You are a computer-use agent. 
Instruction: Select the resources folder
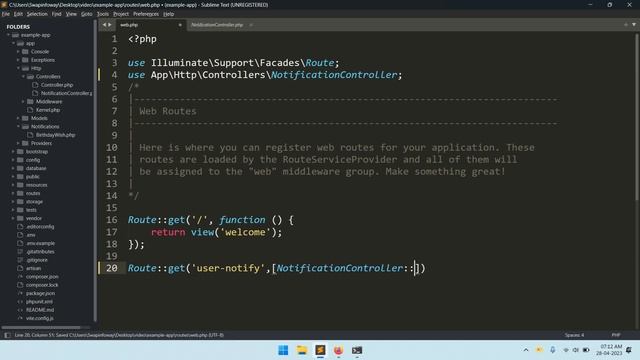coord(36,185)
